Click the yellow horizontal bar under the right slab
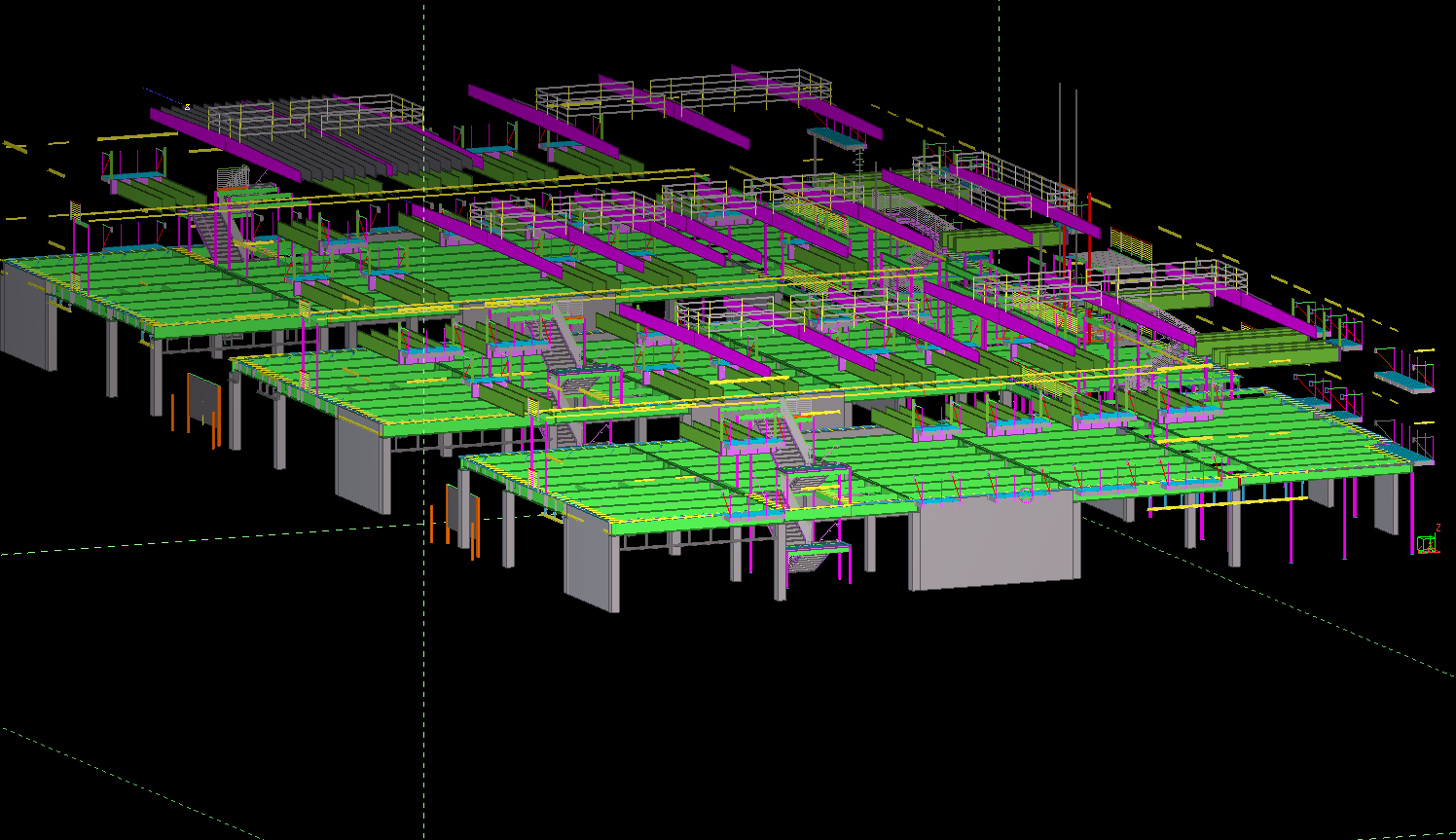Image resolution: width=1456 pixels, height=840 pixels. tap(1226, 503)
